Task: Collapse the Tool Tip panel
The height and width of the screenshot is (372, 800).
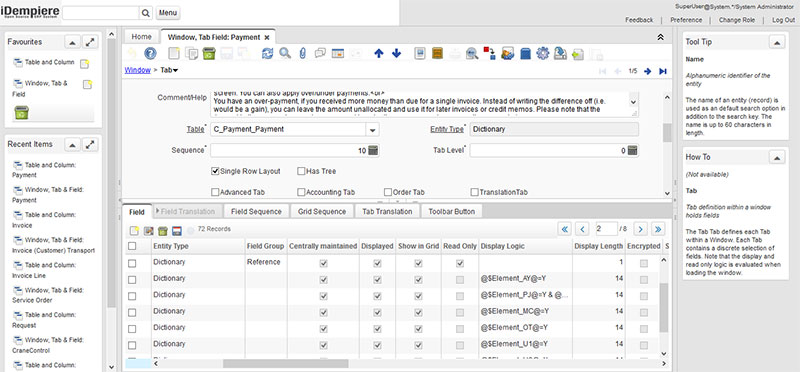Action: pos(777,43)
